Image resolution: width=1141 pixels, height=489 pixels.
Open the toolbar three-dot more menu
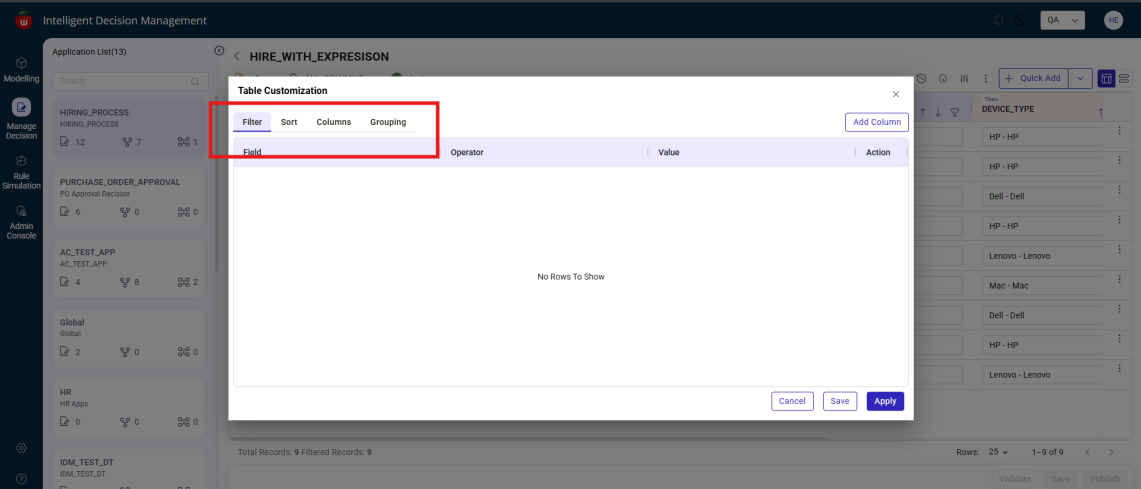986,79
